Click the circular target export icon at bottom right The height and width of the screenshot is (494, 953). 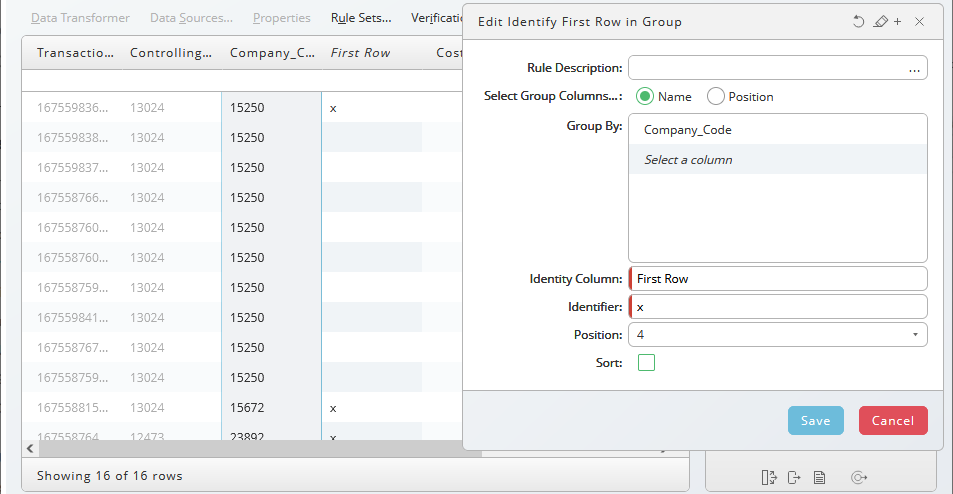click(858, 478)
